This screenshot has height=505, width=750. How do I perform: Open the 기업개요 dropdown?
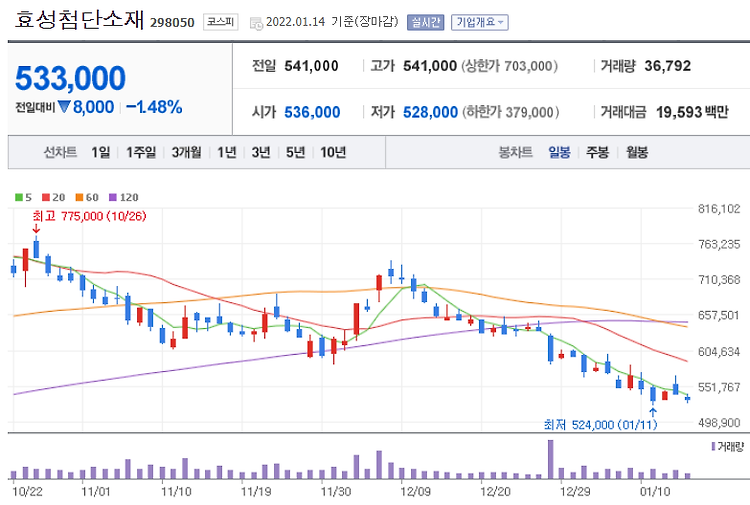coord(480,22)
